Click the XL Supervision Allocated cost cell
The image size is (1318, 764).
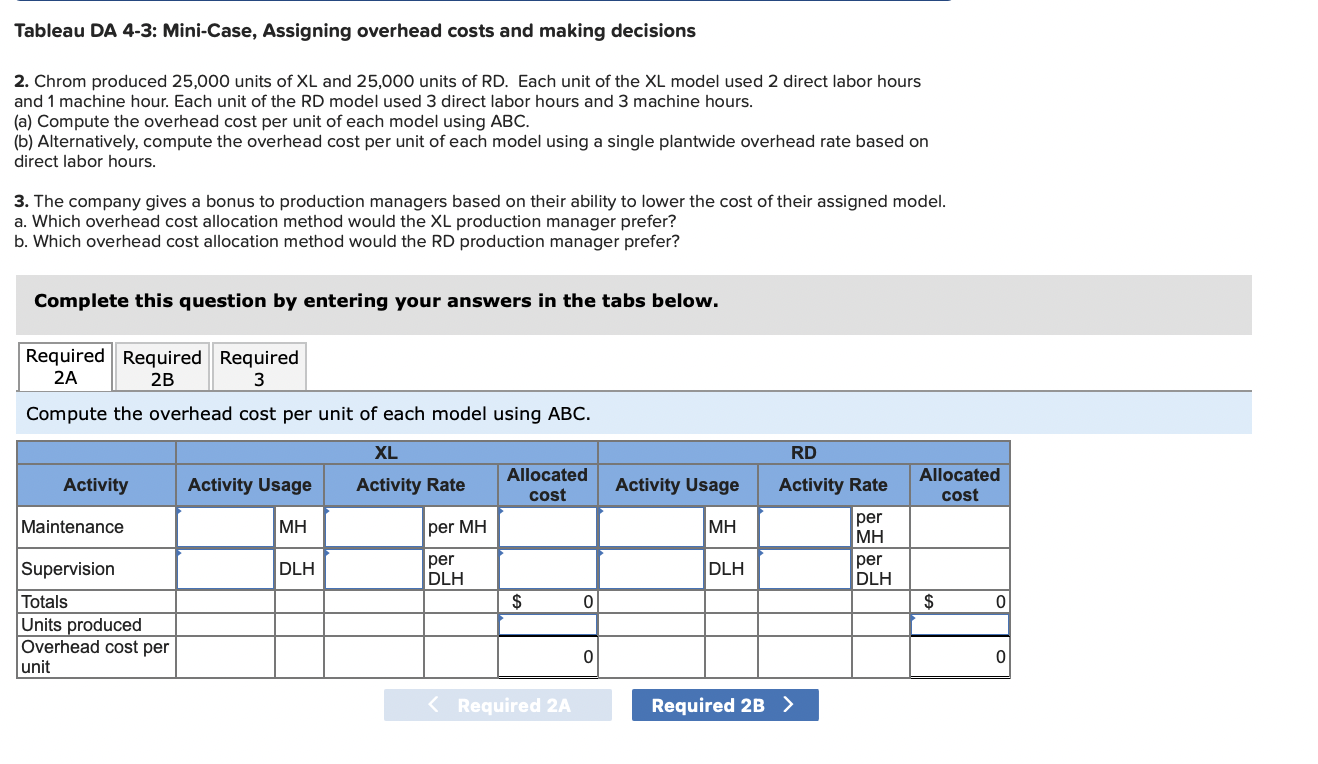tap(547, 568)
